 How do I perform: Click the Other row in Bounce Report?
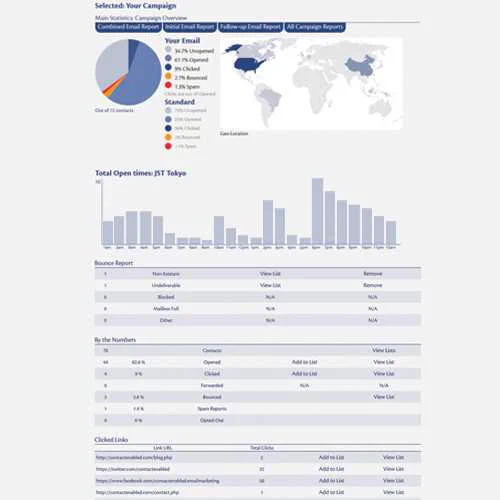point(258,320)
